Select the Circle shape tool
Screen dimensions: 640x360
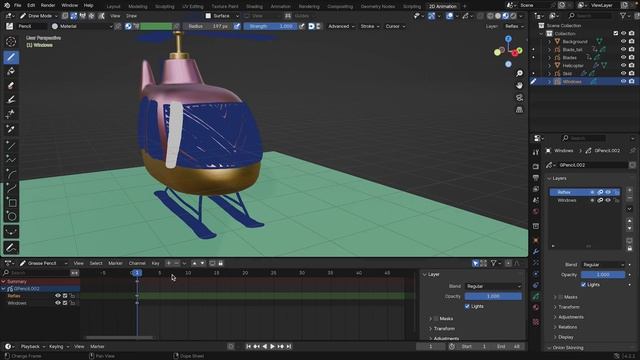click(x=11, y=216)
